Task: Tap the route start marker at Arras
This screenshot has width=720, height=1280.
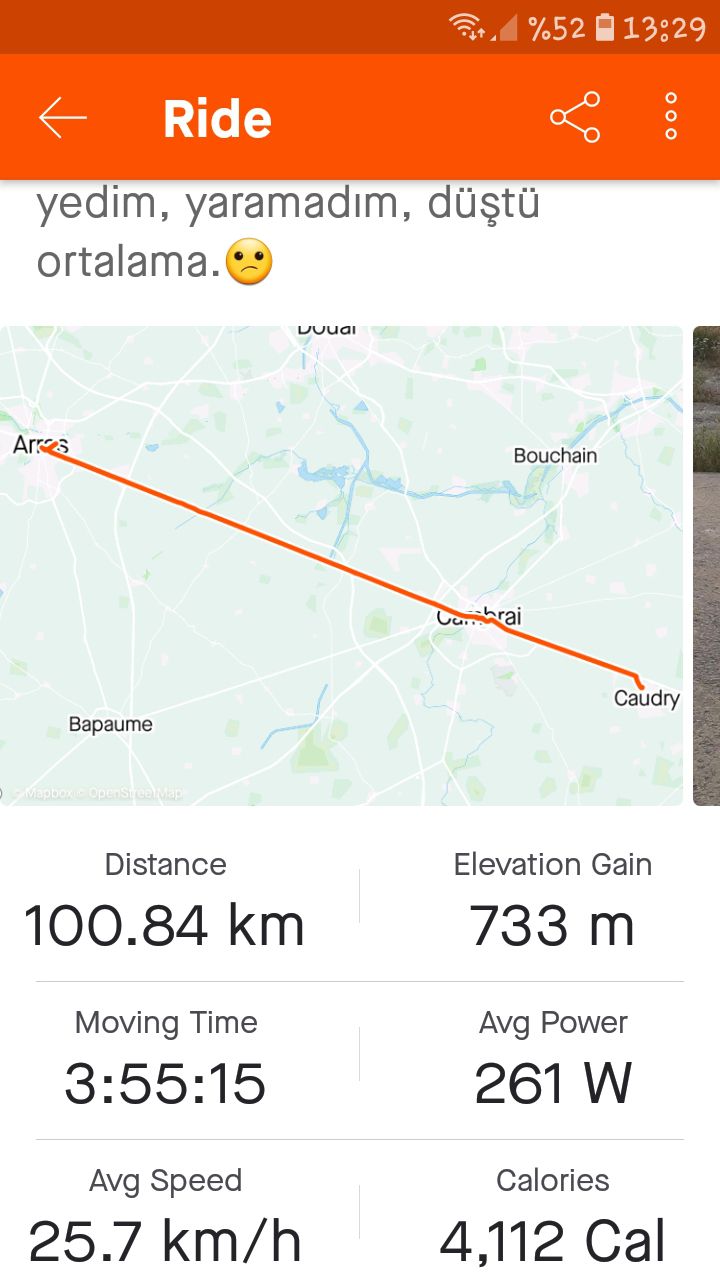Action: [46, 447]
